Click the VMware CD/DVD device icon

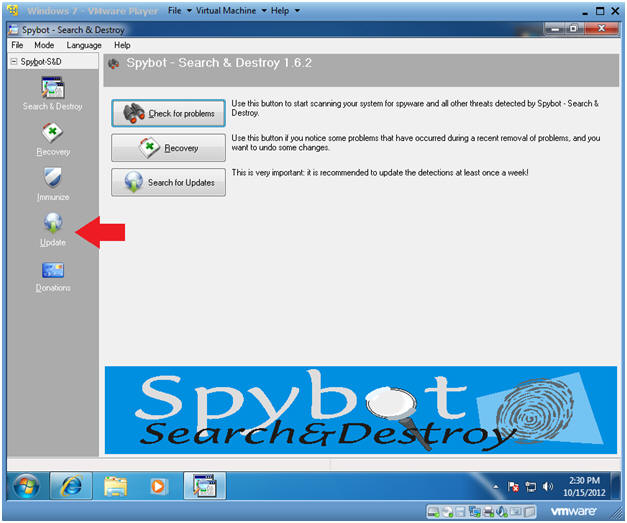447,511
